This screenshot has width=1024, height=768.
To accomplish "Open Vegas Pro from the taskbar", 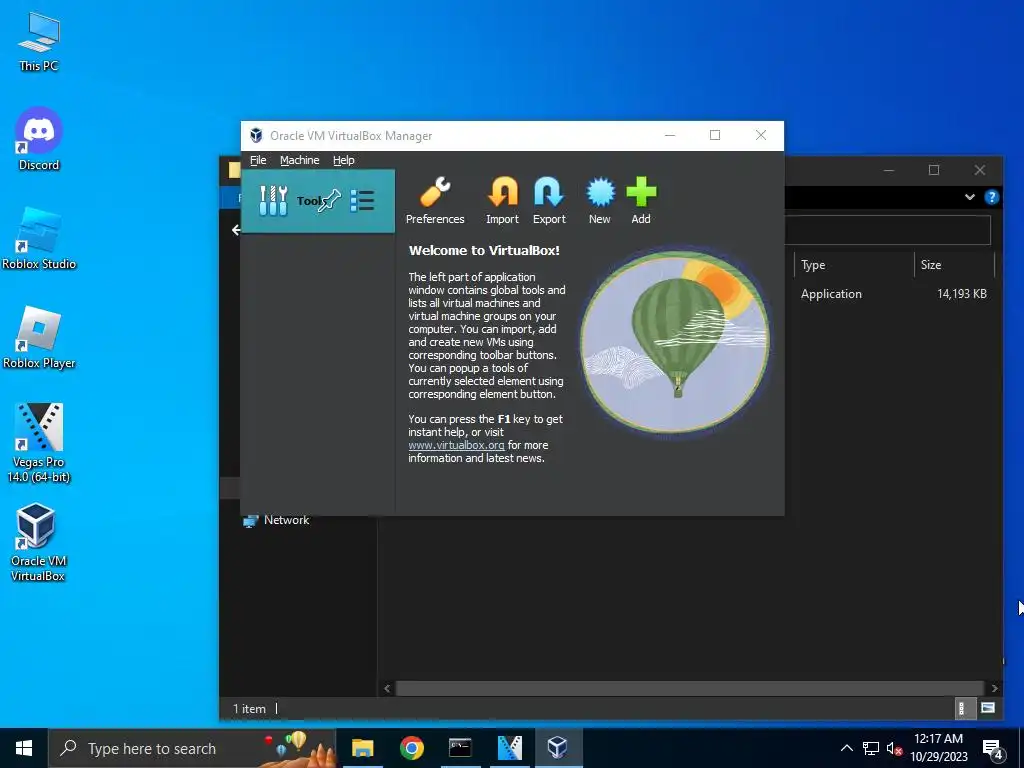I will [x=509, y=748].
